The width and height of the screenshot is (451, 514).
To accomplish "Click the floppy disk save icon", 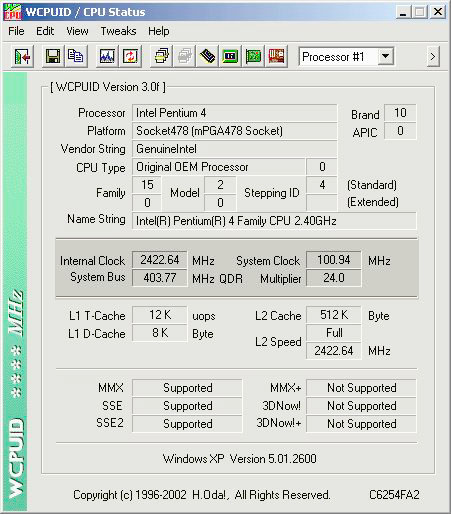I will [x=53, y=57].
